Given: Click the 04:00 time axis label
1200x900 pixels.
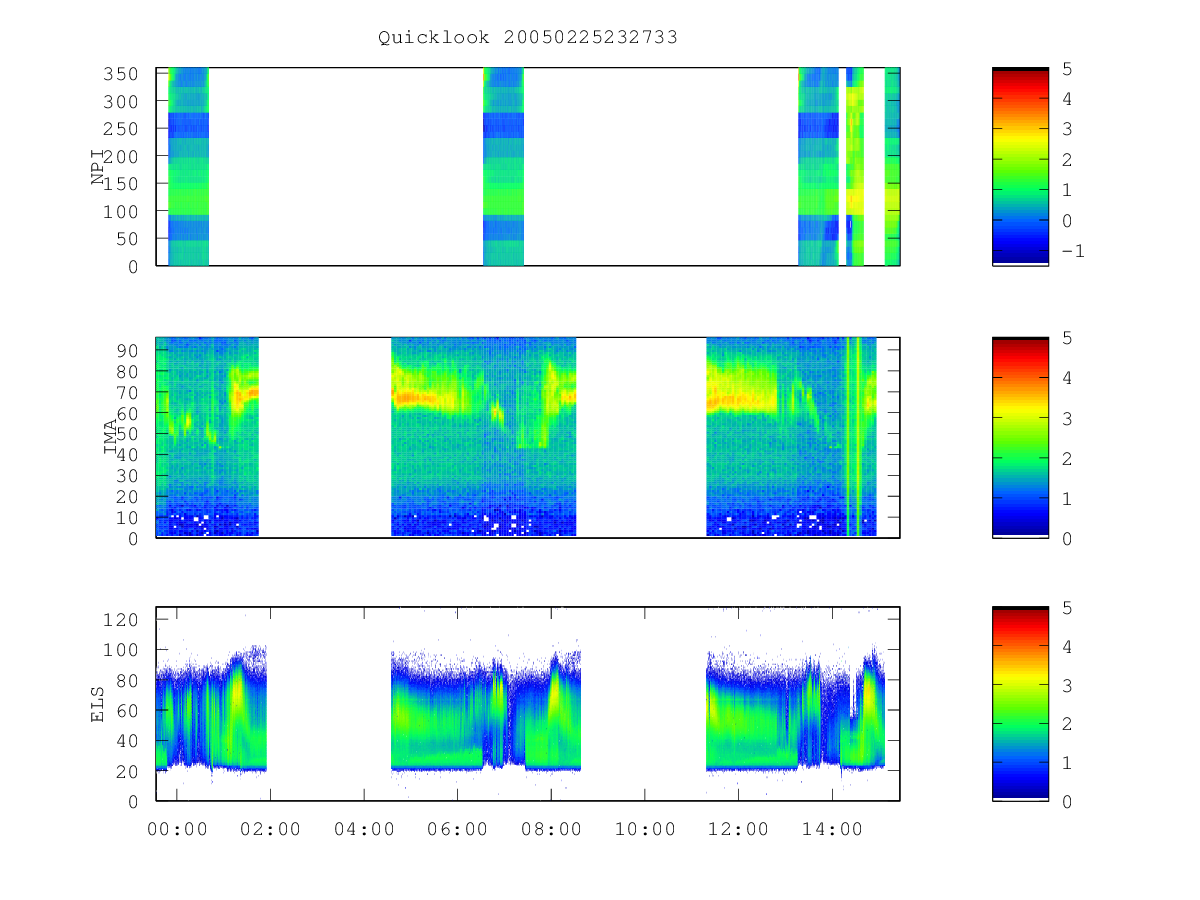Looking at the screenshot, I should coord(364,828).
